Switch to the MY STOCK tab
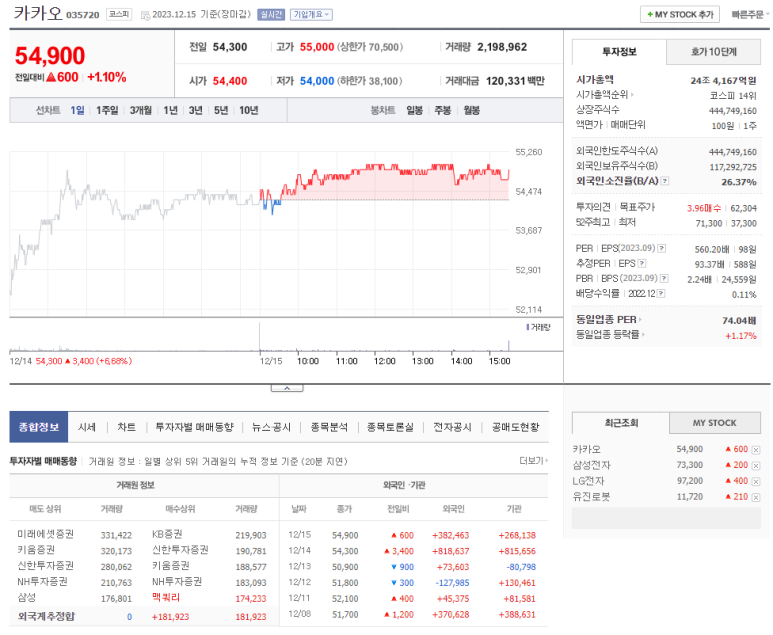773x635 pixels. 715,423
